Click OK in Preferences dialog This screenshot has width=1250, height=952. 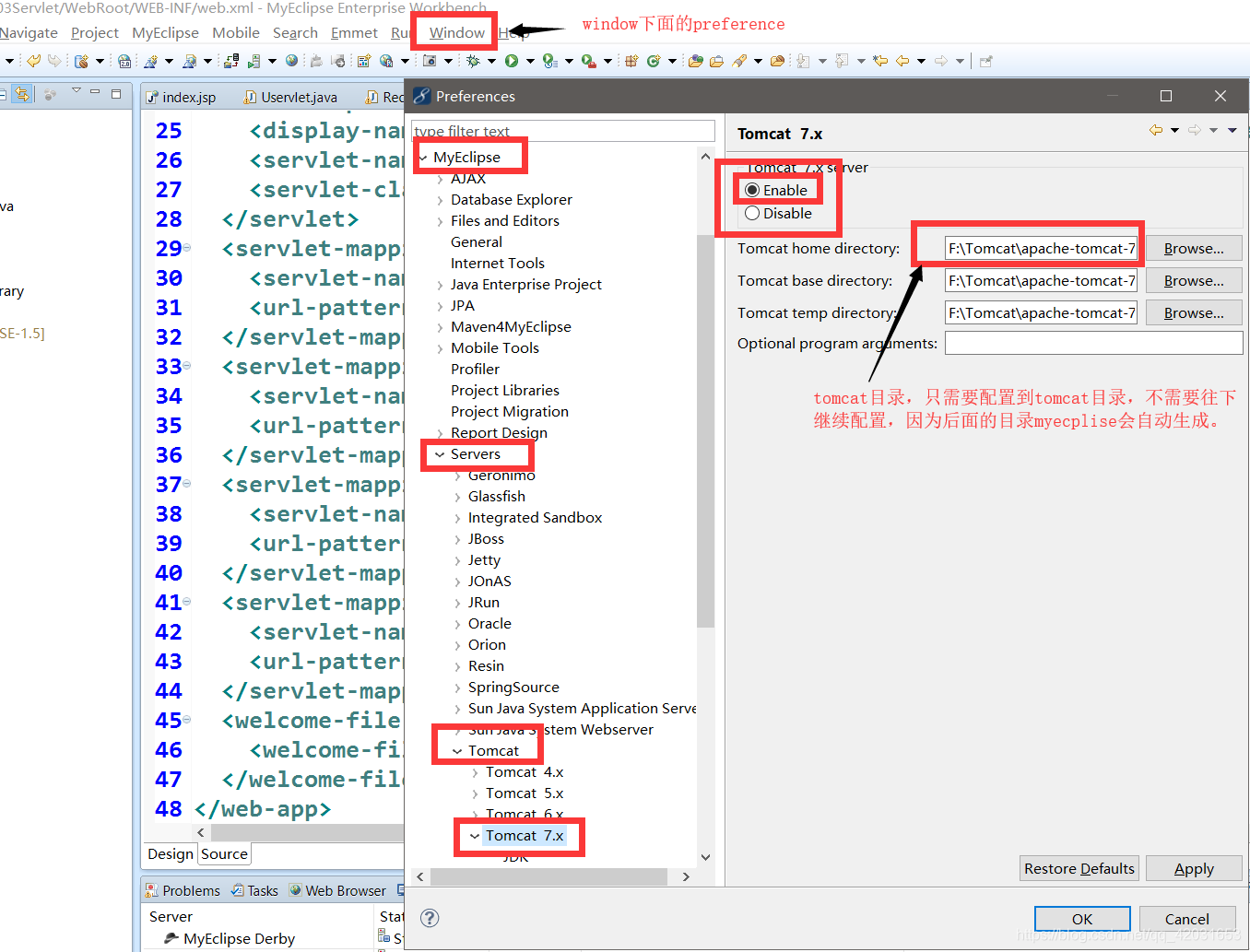(x=1082, y=919)
